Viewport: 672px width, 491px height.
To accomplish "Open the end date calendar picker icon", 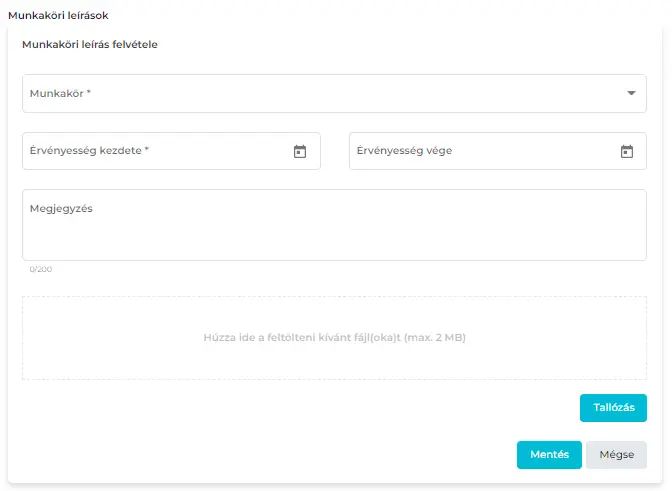I will coord(627,152).
